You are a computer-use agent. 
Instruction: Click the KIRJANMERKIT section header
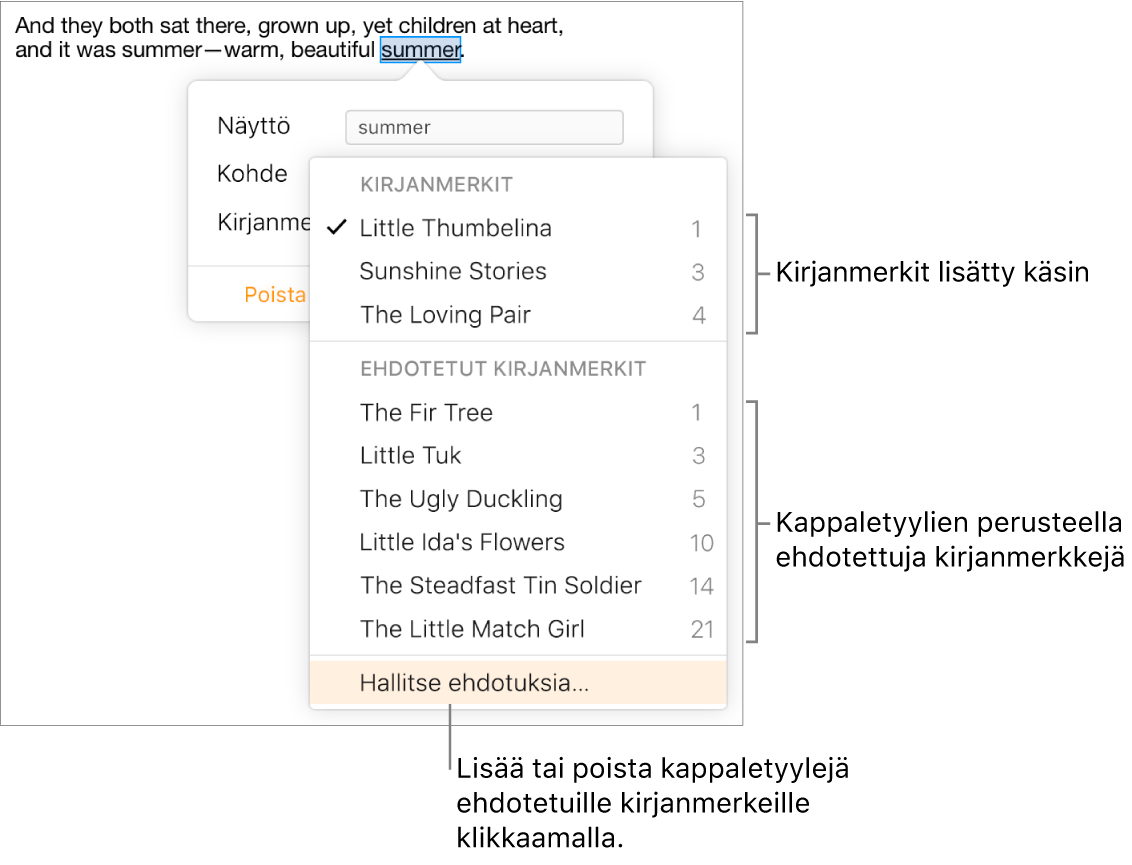click(436, 184)
